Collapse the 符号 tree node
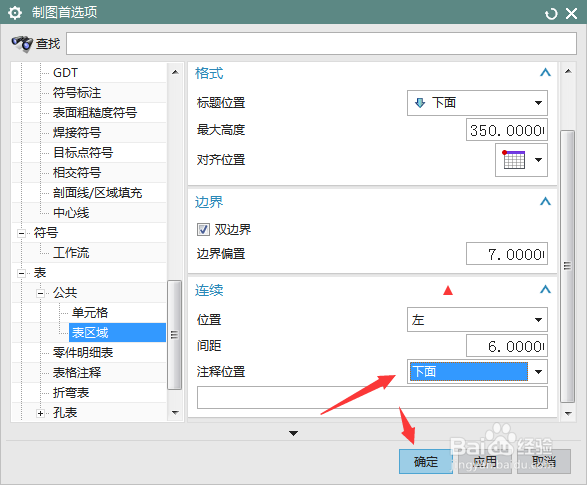 pos(21,233)
